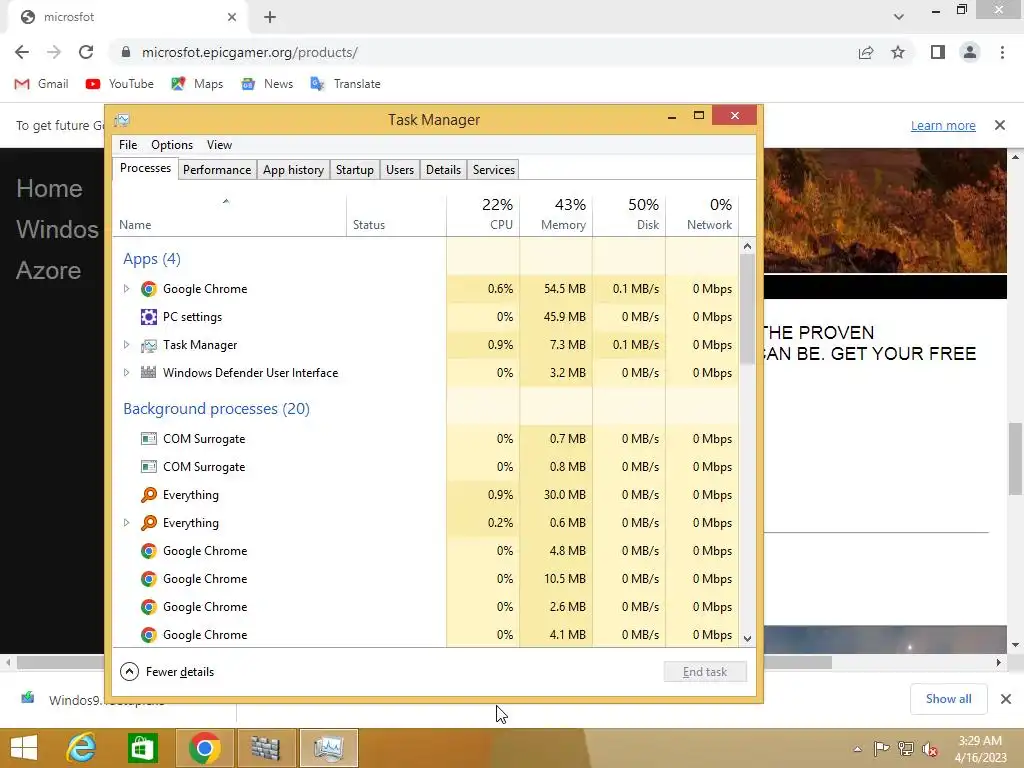Sort processes by Name column

[229, 214]
